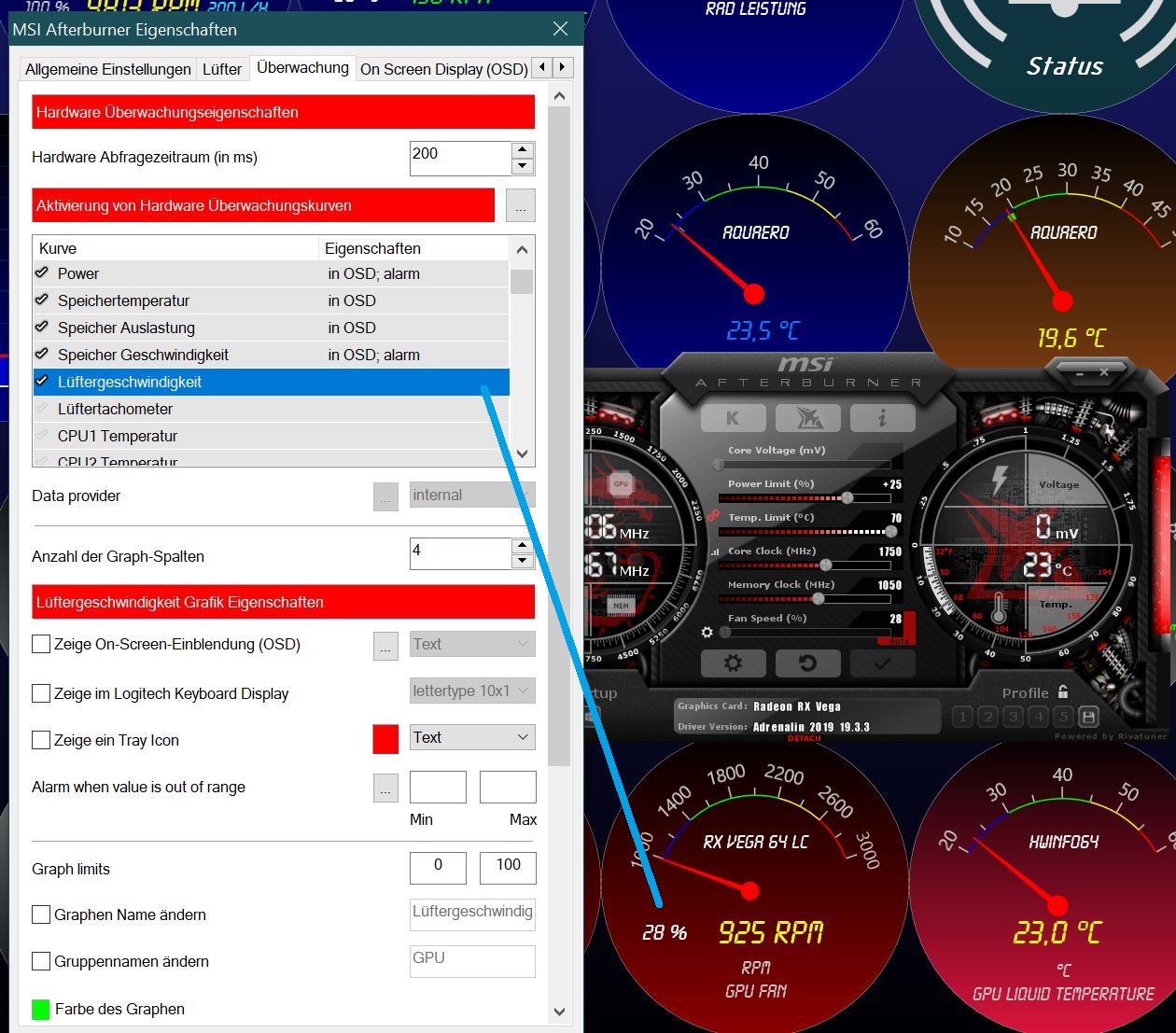Toggle the Profile lock icon

click(x=1063, y=691)
